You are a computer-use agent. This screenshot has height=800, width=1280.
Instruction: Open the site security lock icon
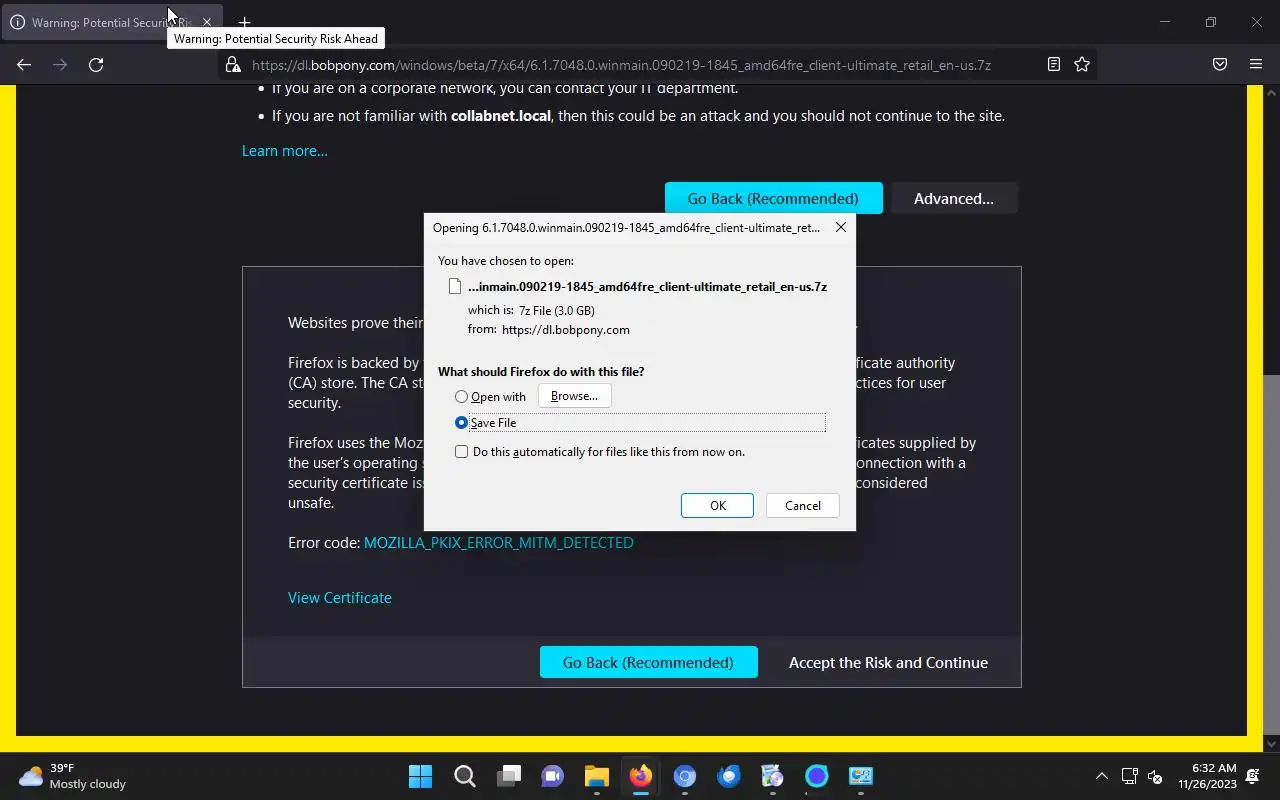(x=233, y=64)
